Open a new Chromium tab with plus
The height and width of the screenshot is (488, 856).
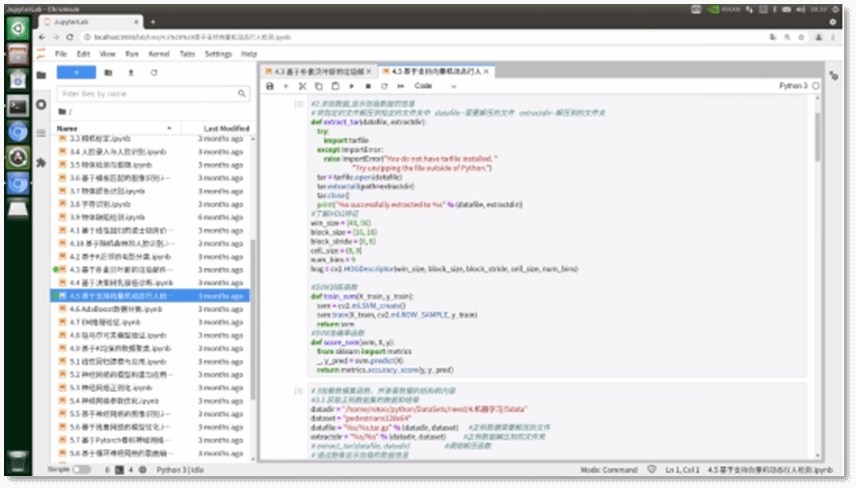coord(153,22)
